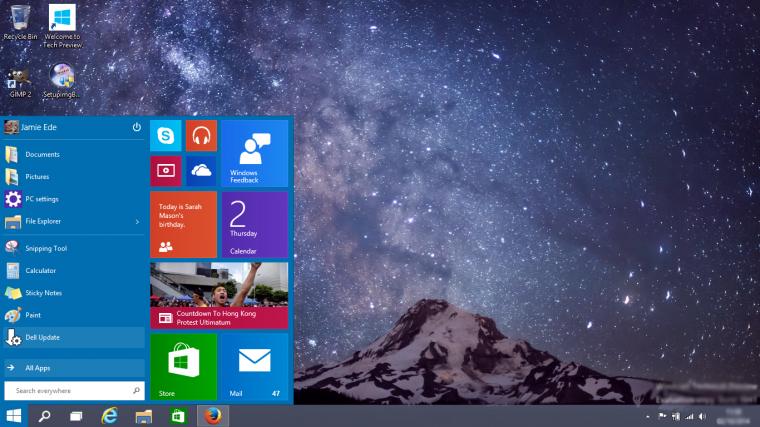Open the Windows Feedback tile

pyautogui.click(x=254, y=153)
